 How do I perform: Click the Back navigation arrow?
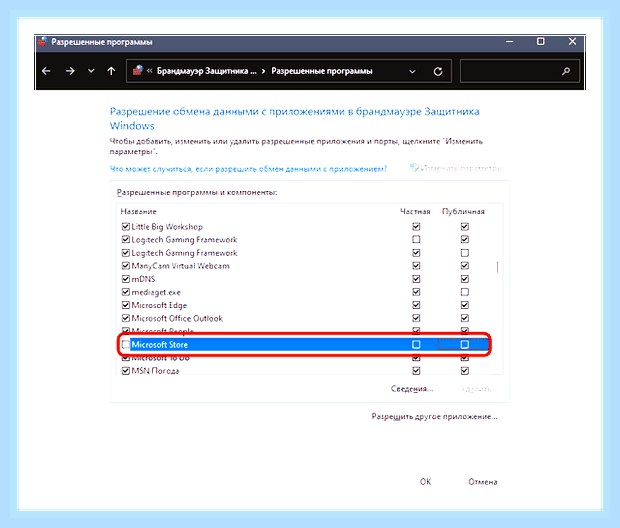(x=46, y=71)
